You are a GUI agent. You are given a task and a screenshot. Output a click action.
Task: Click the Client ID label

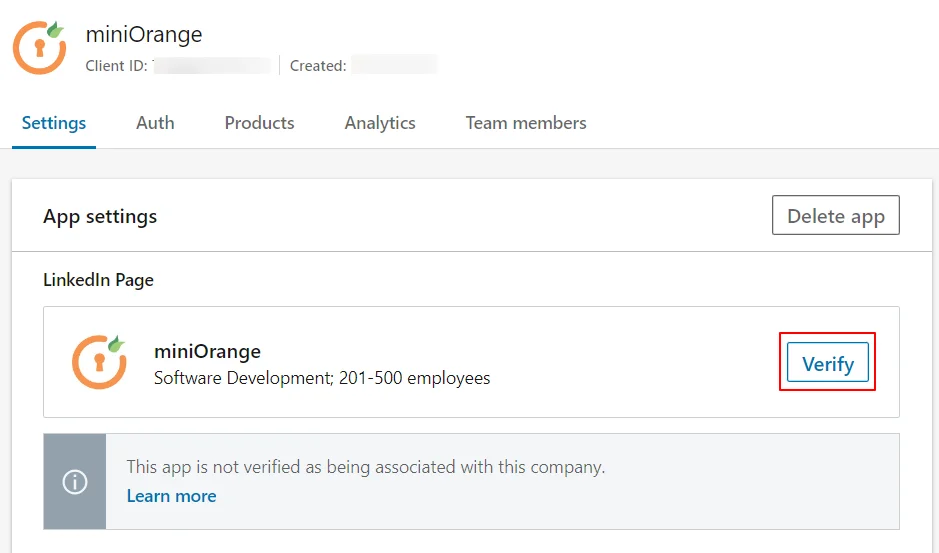point(116,66)
